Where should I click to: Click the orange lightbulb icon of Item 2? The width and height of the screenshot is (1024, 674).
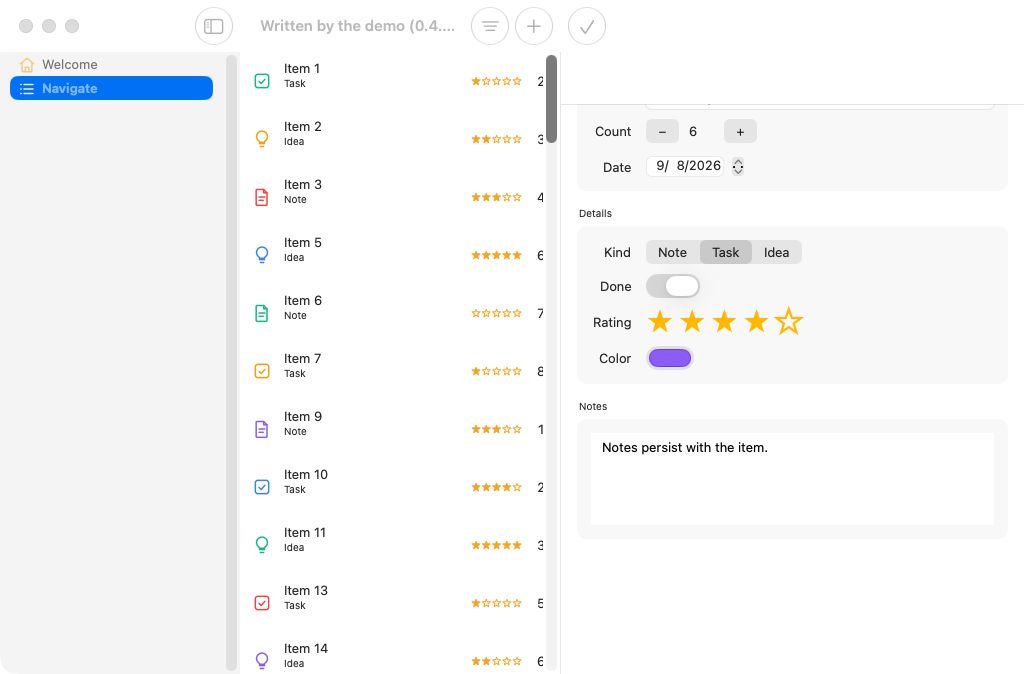click(262, 138)
